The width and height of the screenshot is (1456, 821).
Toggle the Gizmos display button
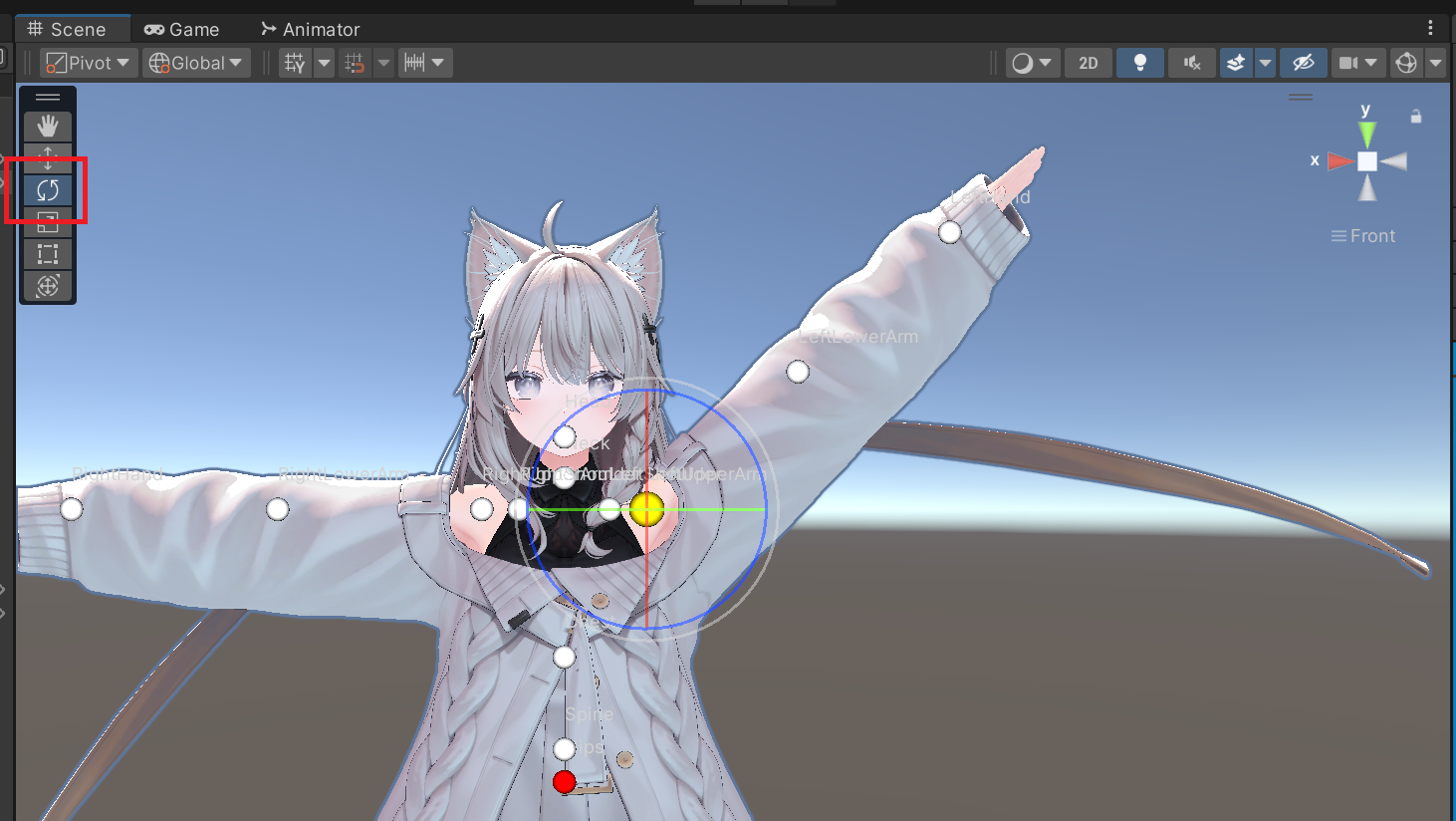point(1406,63)
